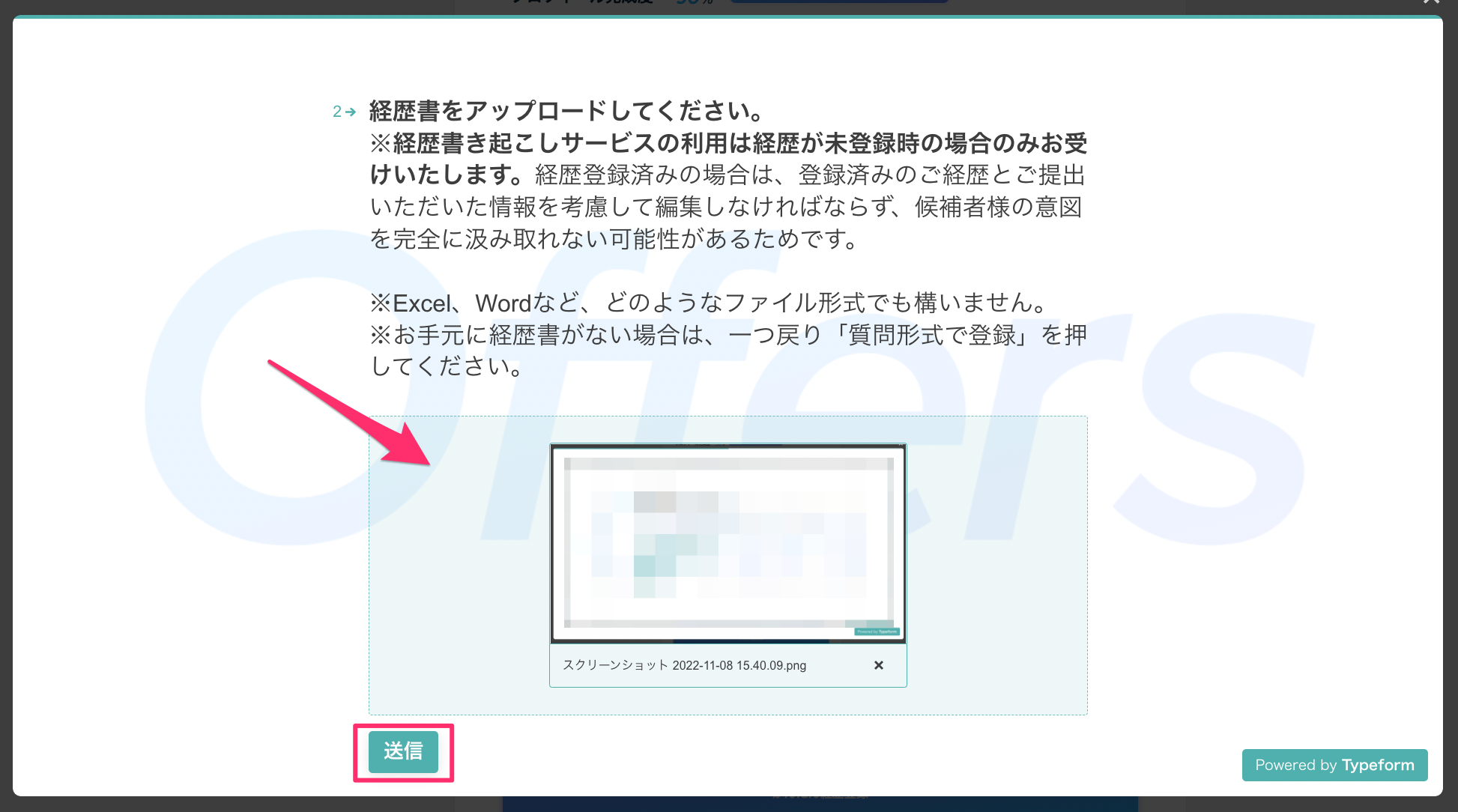1458x812 pixels.
Task: Click the uploaded resume image thumbnail
Action: 728,544
